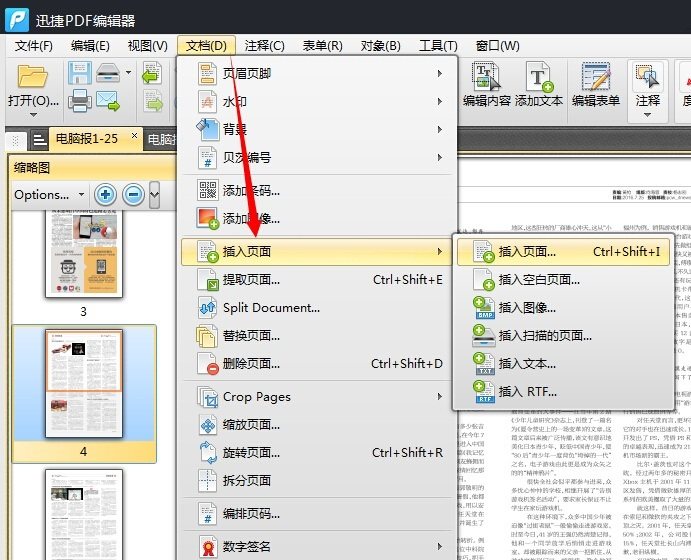Switch to the 电脑报1-25 tab
691x560 pixels.
(x=87, y=139)
